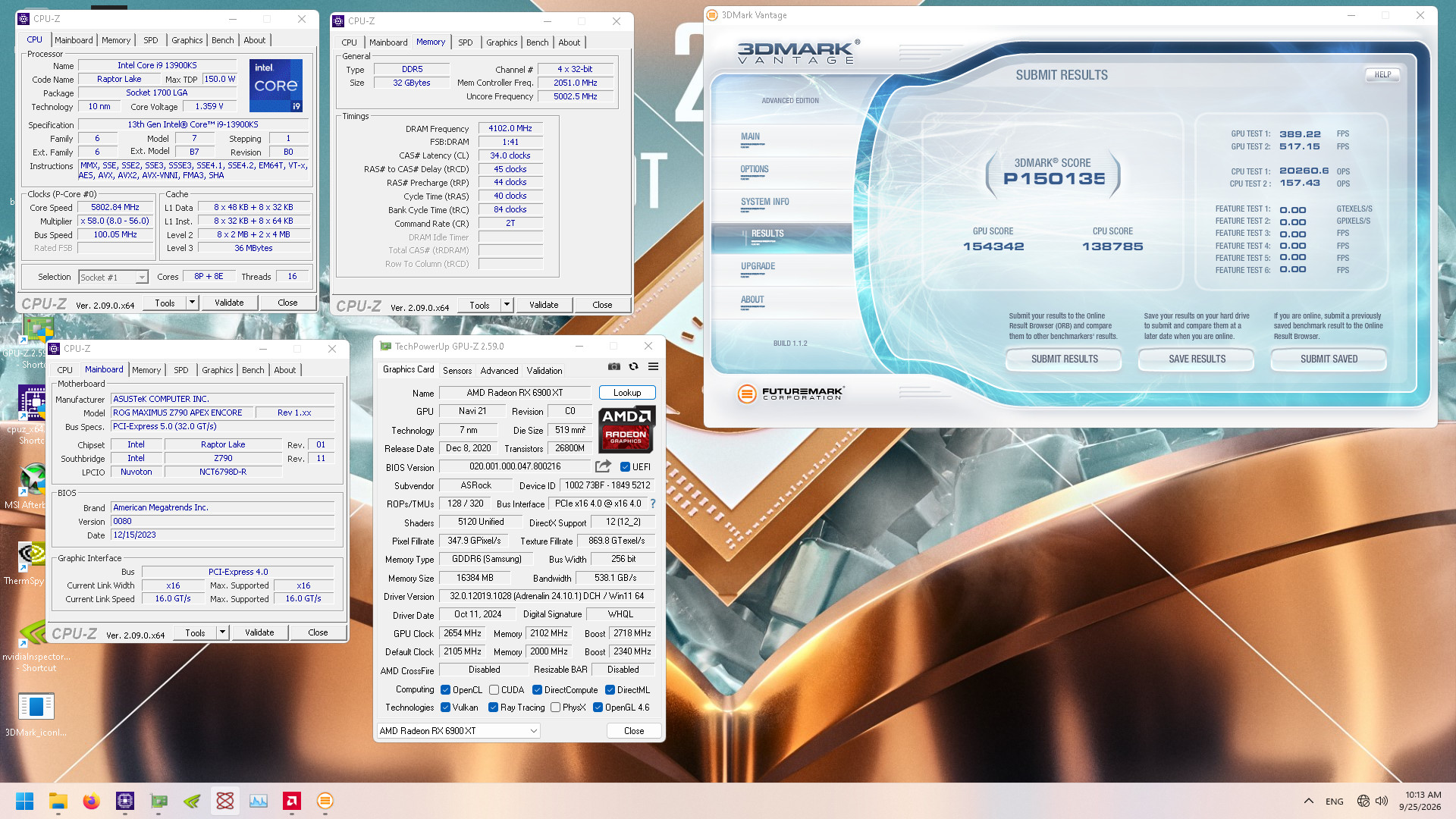Open the AMD Radeon RX 6900 XT GPU selector
The height and width of the screenshot is (819, 1456).
click(x=458, y=731)
